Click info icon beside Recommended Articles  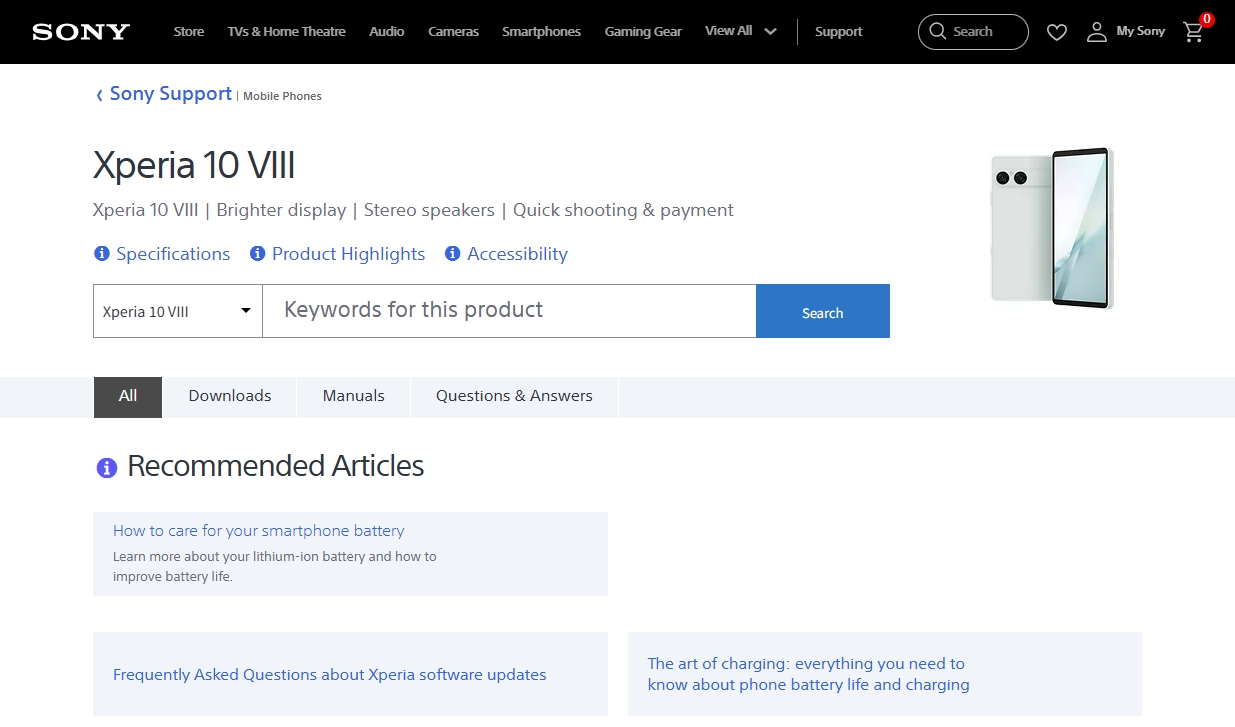tap(107, 467)
